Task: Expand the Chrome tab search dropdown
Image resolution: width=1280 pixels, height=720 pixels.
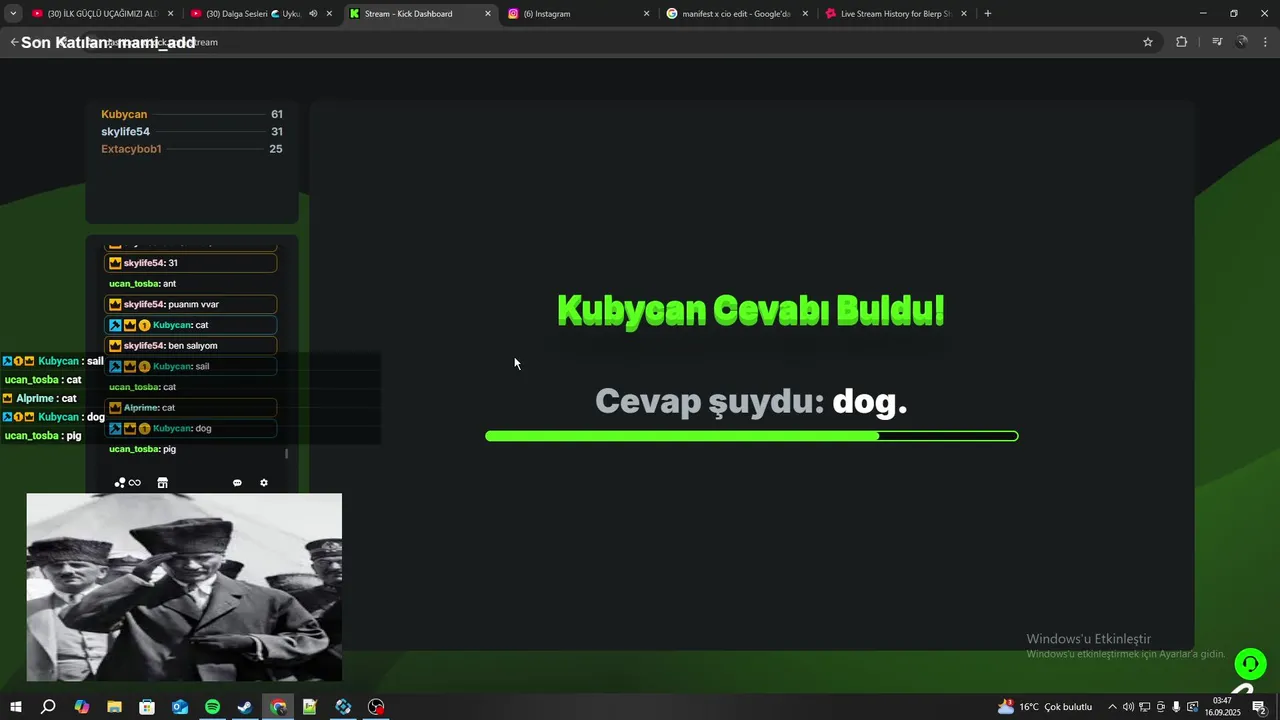Action: click(13, 14)
